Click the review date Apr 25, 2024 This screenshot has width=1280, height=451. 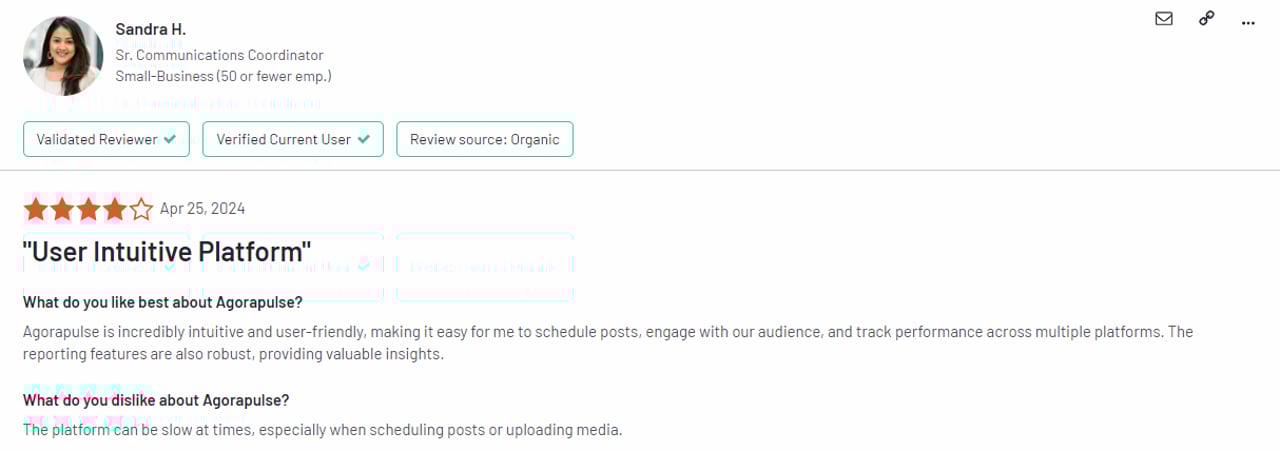(202, 209)
